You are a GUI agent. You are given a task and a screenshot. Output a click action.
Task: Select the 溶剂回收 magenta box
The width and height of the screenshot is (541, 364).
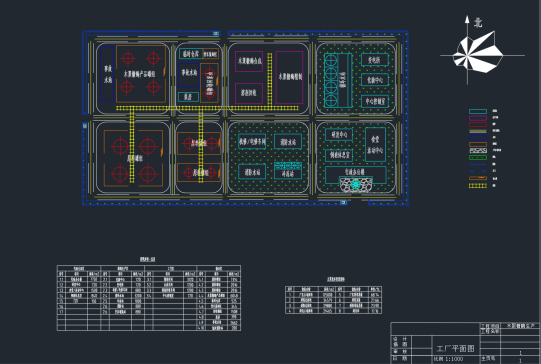coord(249,93)
